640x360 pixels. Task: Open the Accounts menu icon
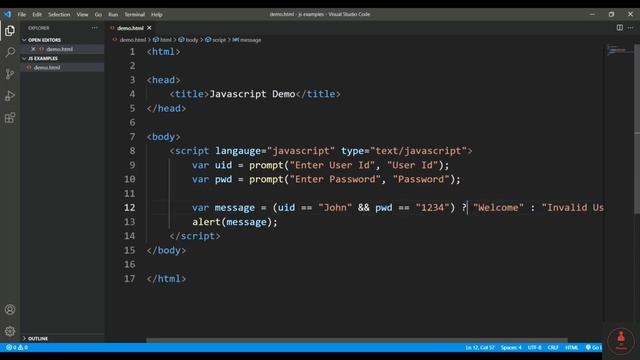[10, 309]
